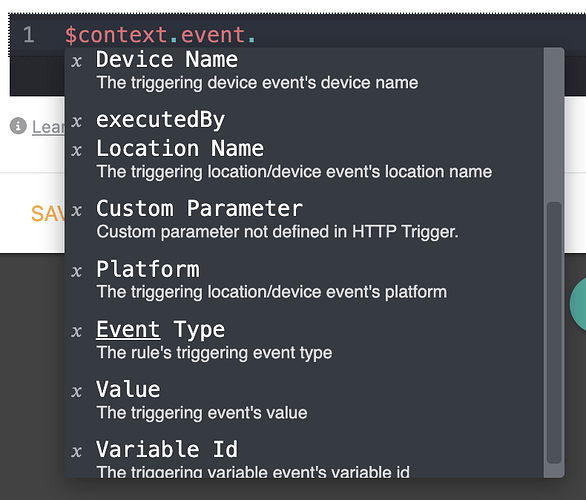Click description "The triggering event's value"
This screenshot has width=586, height=500.
[x=202, y=413]
